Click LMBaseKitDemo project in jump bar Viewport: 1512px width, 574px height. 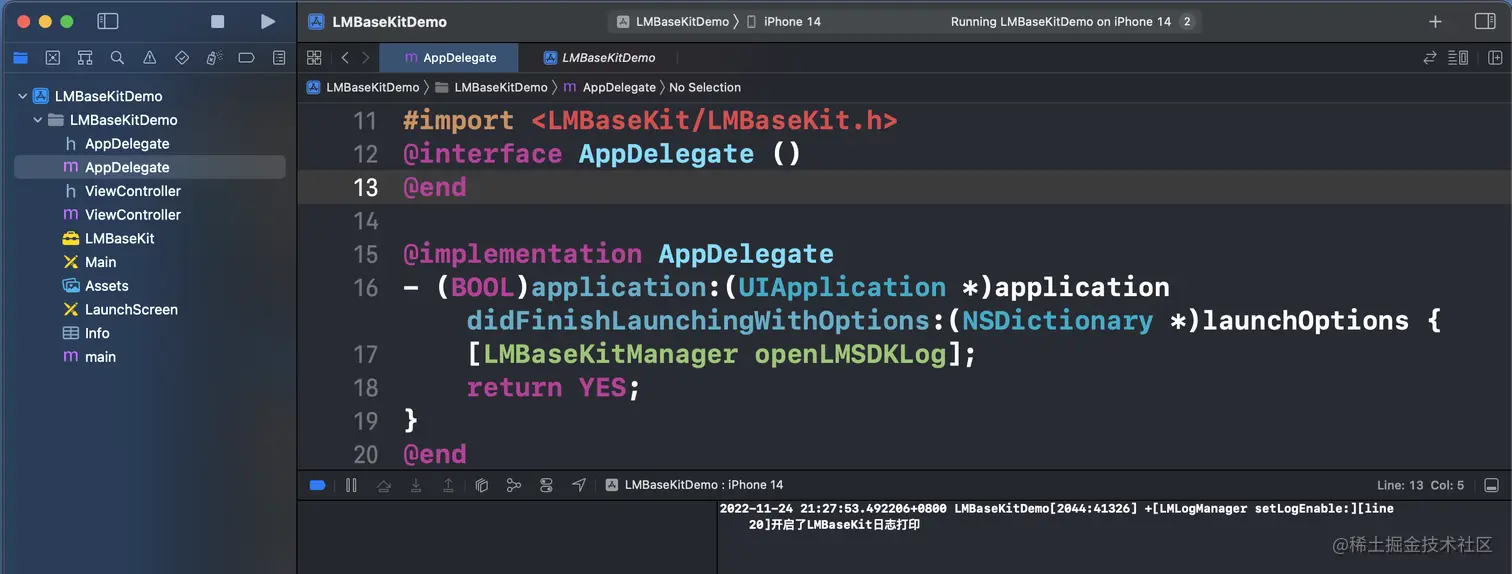pos(363,87)
